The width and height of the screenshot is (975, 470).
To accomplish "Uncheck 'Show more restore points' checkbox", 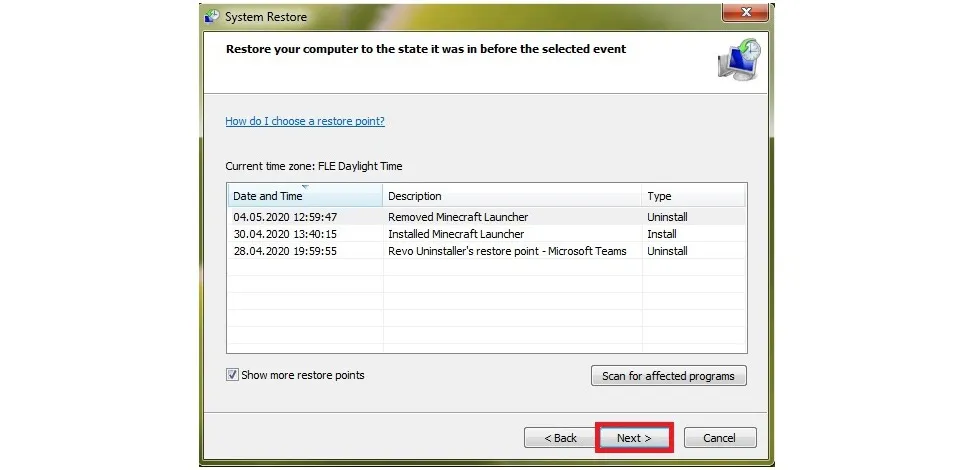I will pos(232,375).
